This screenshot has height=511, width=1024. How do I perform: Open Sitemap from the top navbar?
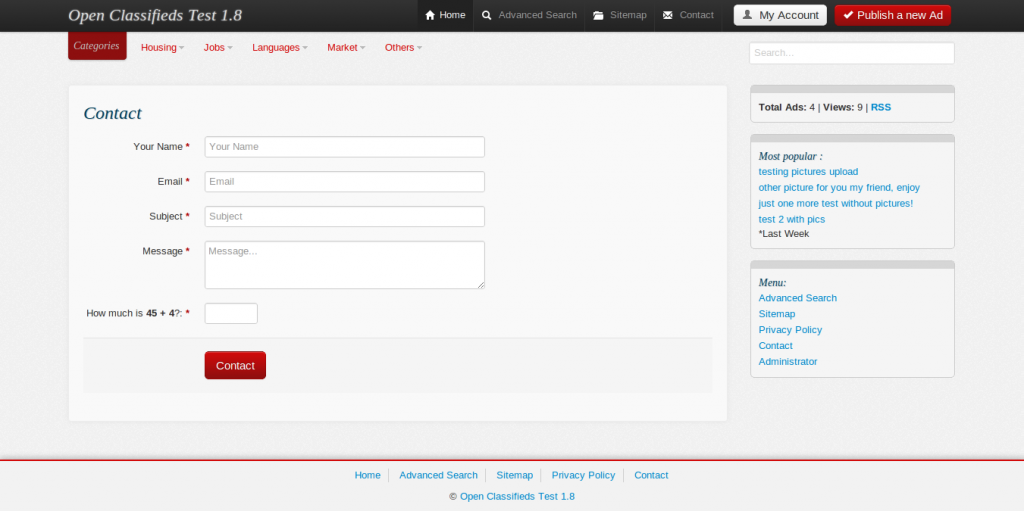pos(620,15)
